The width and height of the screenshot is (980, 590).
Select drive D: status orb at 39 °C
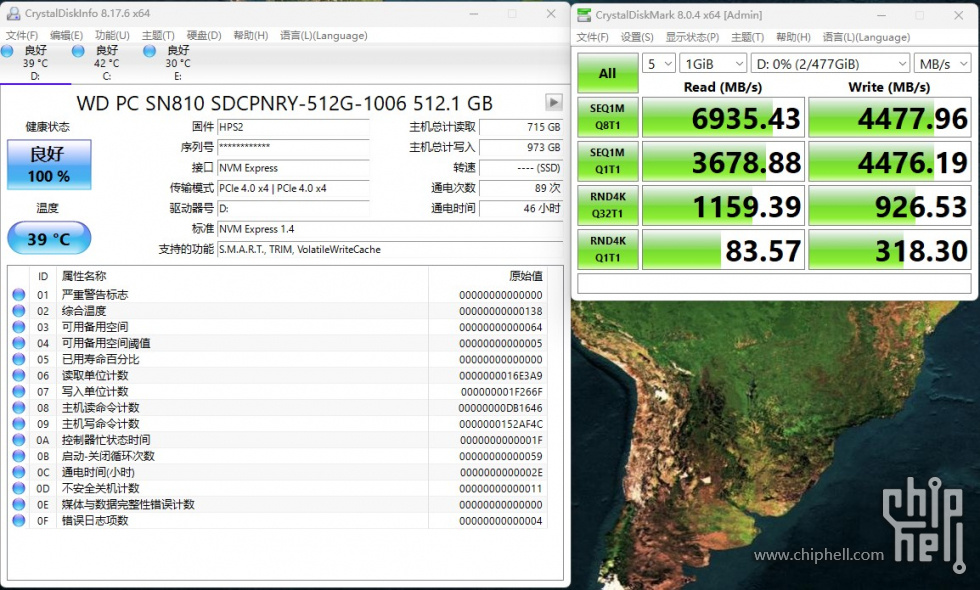8,50
